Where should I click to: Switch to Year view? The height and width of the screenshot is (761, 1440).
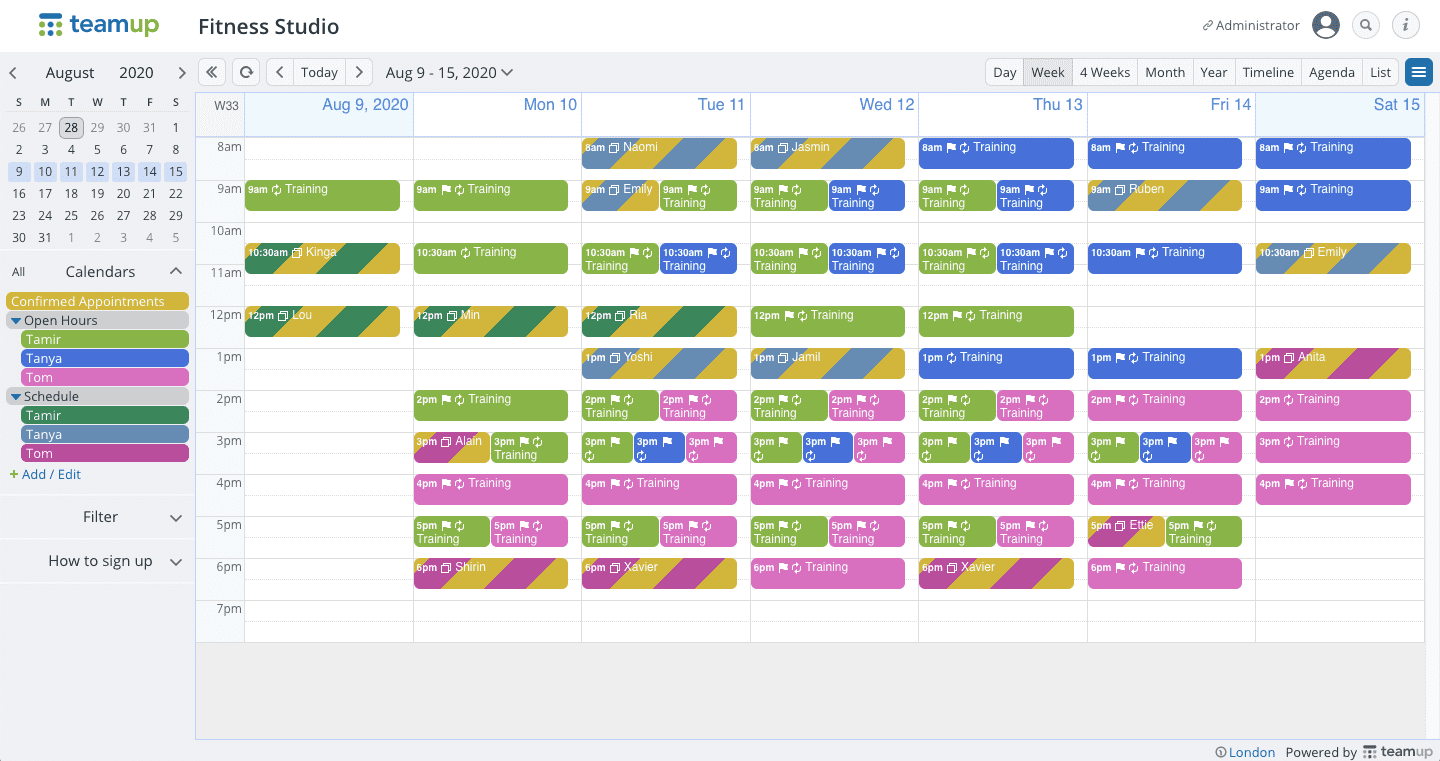(1214, 72)
